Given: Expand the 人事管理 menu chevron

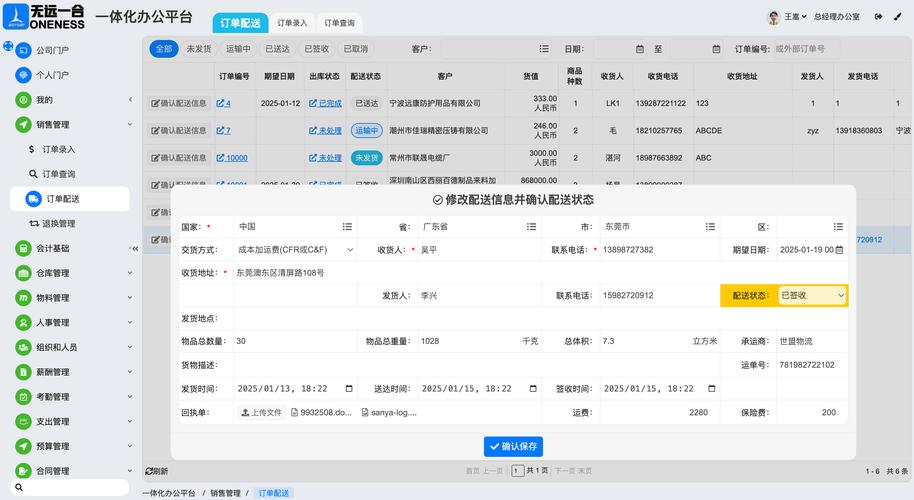Looking at the screenshot, I should (129, 322).
